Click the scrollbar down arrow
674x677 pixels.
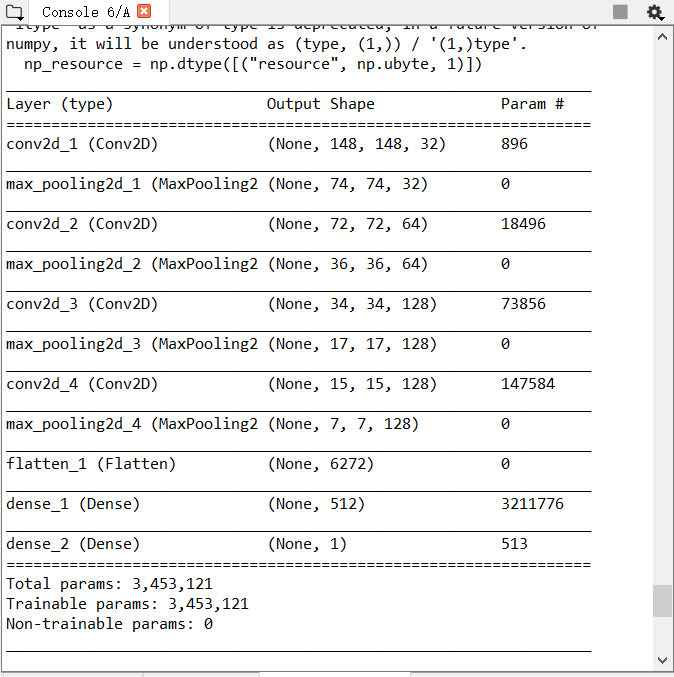click(662, 660)
